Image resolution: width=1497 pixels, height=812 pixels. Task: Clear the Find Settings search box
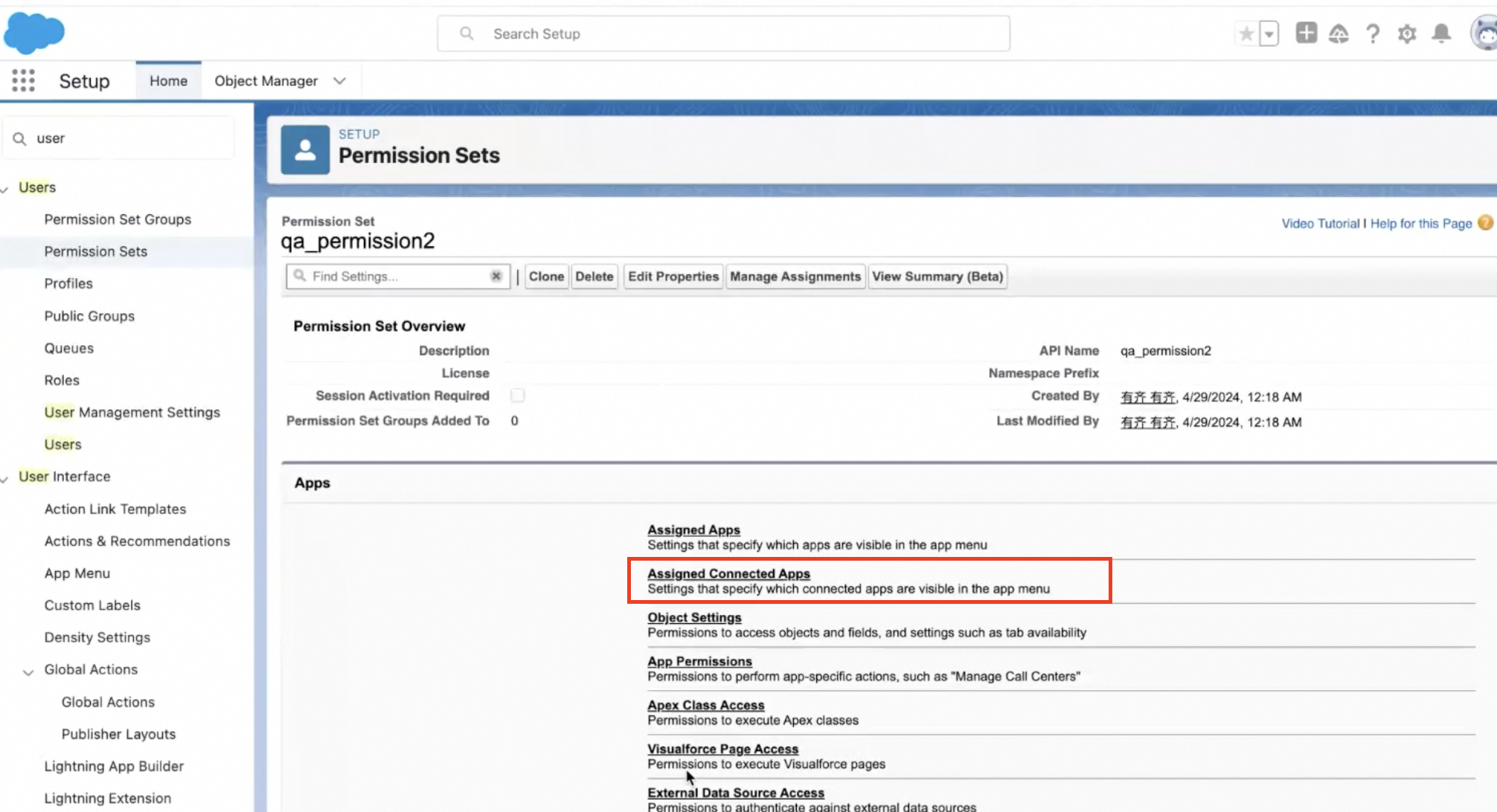496,276
